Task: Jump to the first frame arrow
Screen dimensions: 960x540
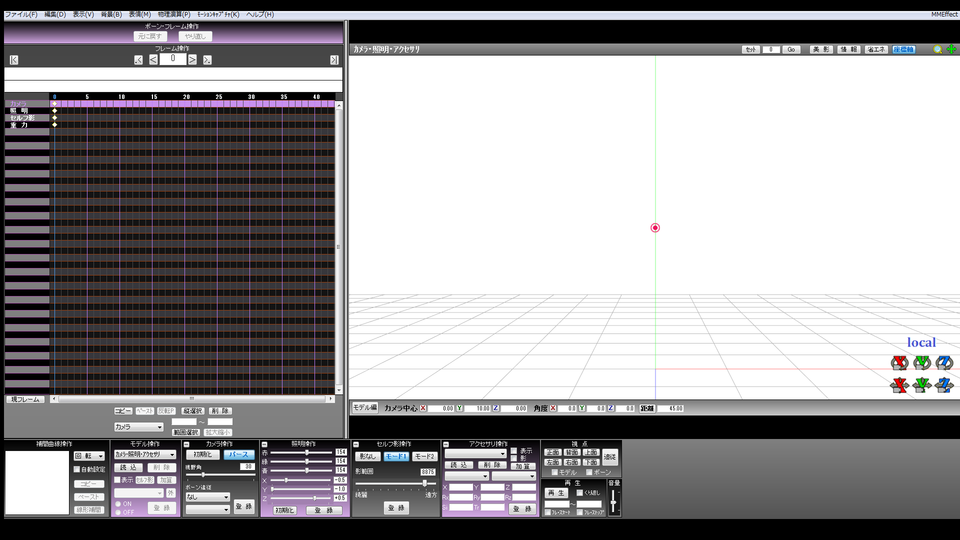Action: pos(13,60)
